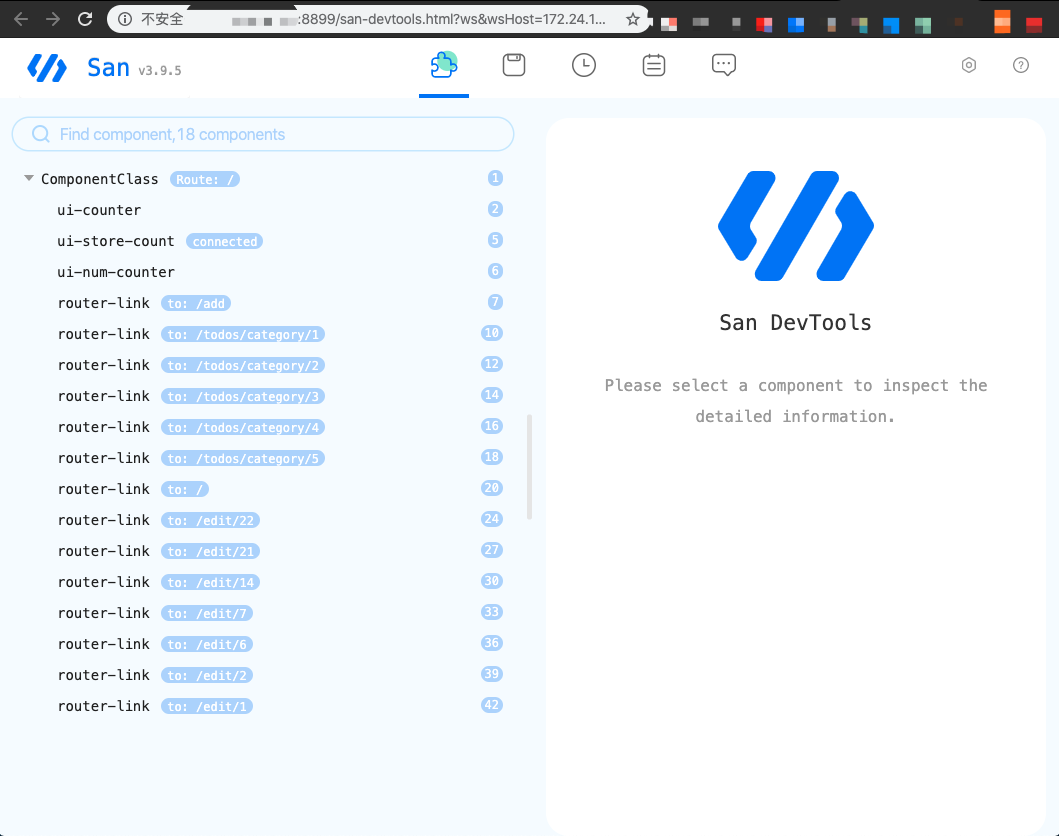This screenshot has height=836, width=1059.
Task: Click the id badge 42
Action: point(492,706)
